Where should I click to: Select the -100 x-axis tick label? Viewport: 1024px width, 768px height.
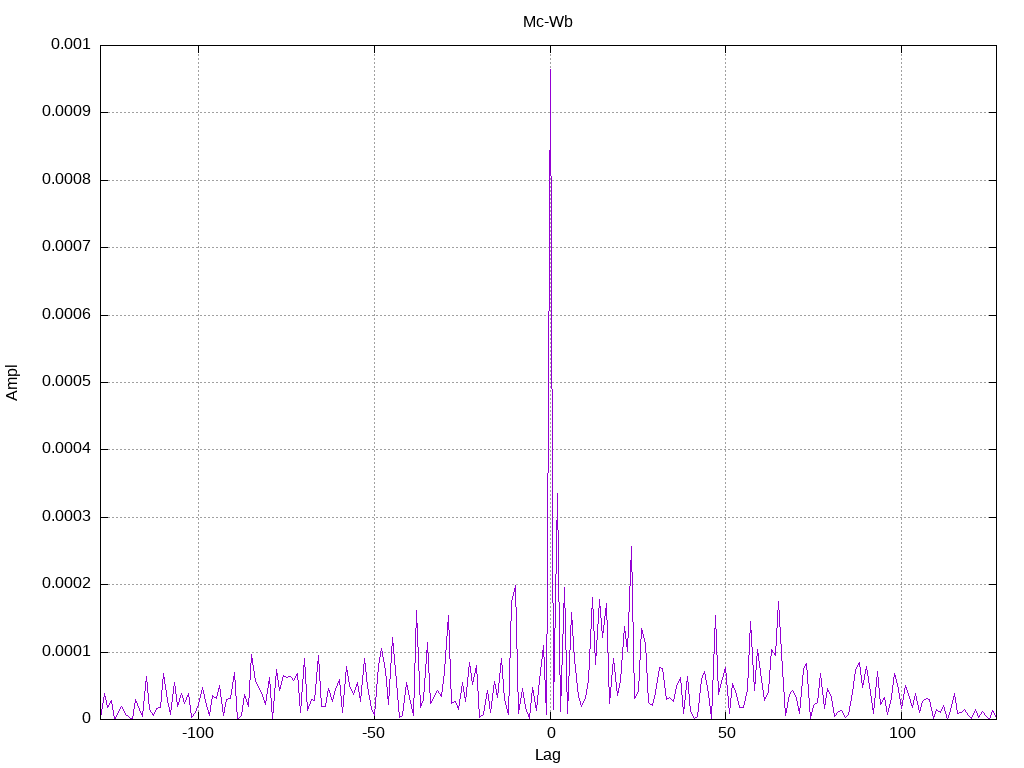(x=198, y=733)
